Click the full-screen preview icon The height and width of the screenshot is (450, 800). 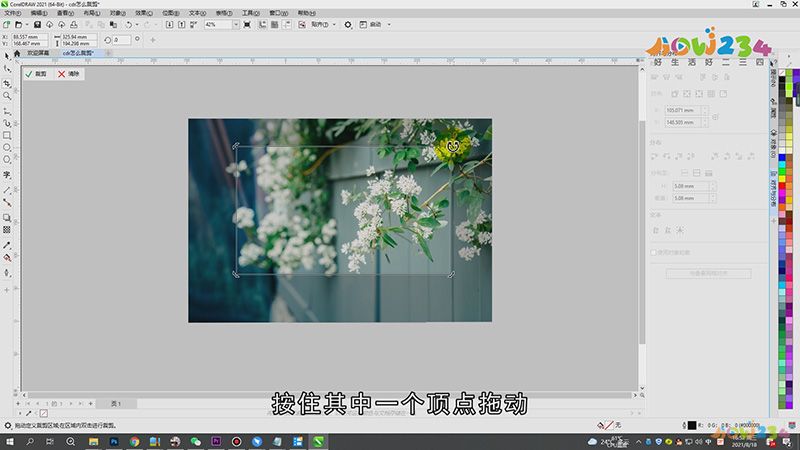[247, 24]
